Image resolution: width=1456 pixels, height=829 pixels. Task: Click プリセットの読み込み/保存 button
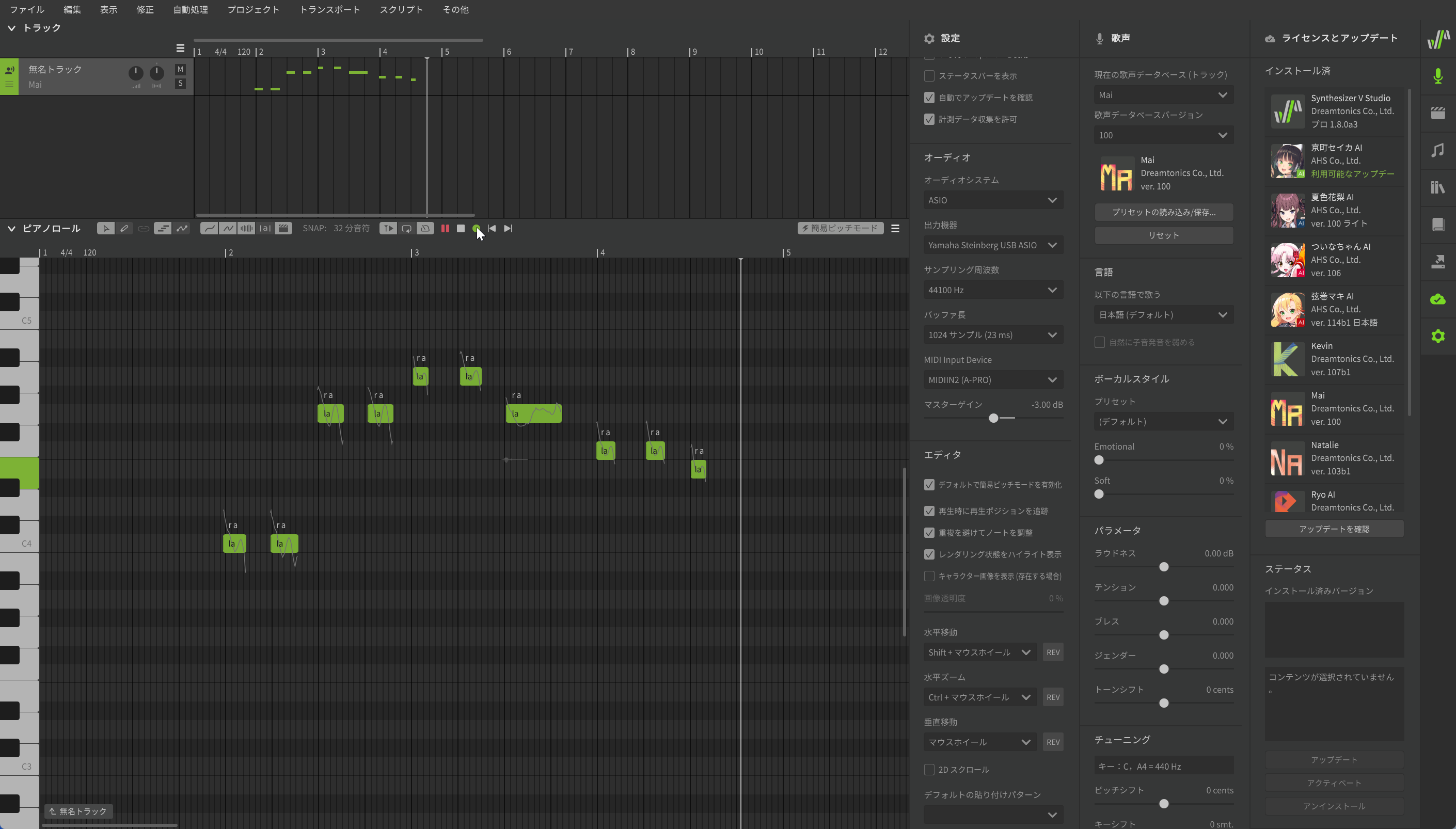pos(1163,212)
